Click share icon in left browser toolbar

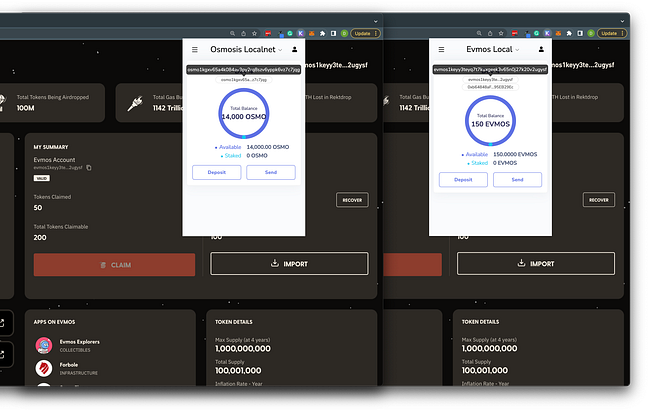243,34
